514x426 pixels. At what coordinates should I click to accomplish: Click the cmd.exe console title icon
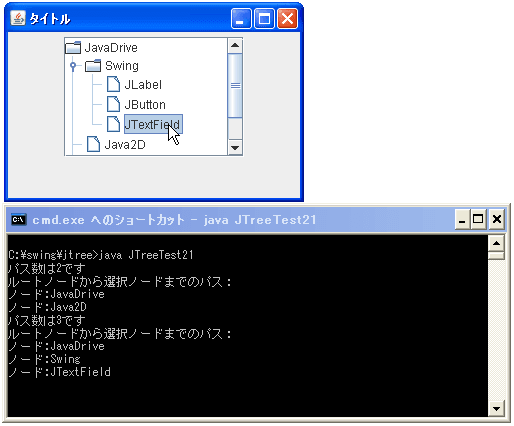pyautogui.click(x=18, y=220)
